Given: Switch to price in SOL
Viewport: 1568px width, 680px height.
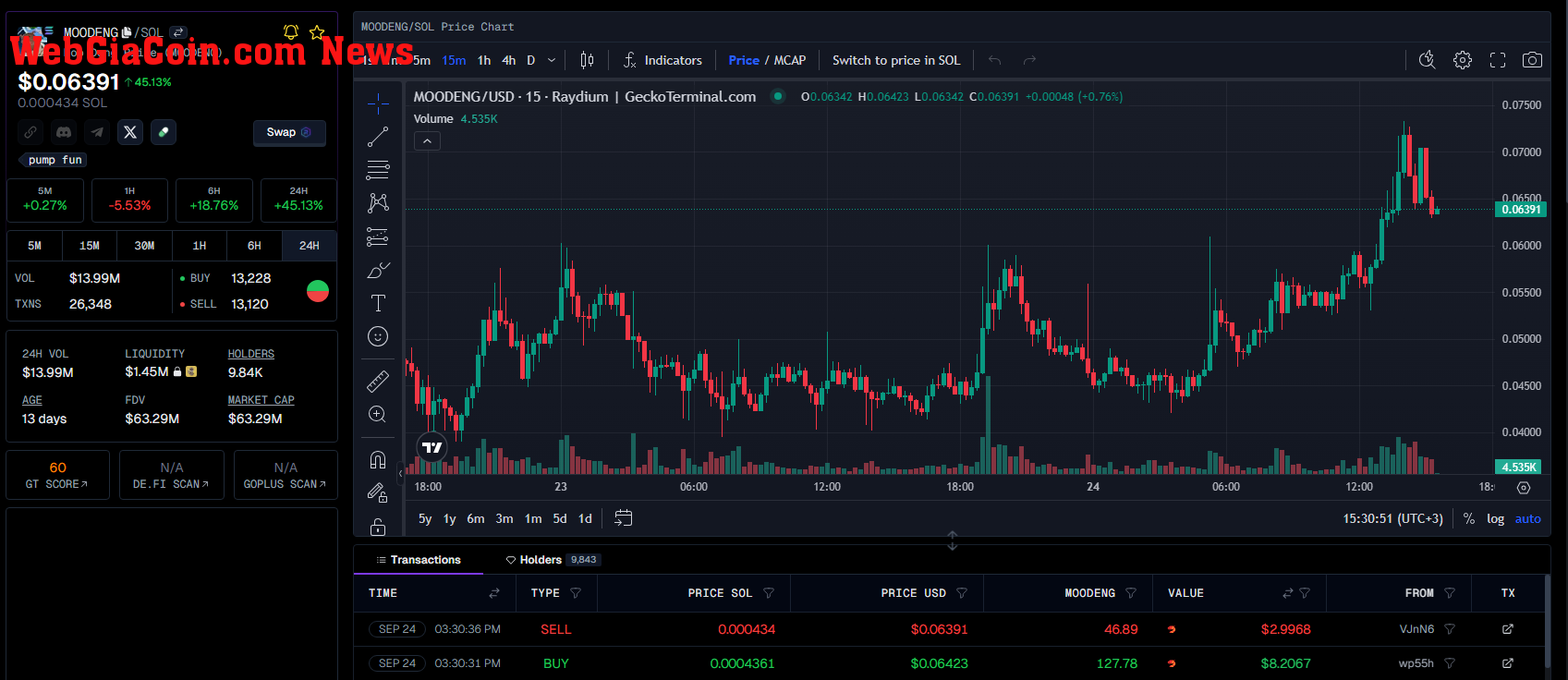Looking at the screenshot, I should pos(896,60).
